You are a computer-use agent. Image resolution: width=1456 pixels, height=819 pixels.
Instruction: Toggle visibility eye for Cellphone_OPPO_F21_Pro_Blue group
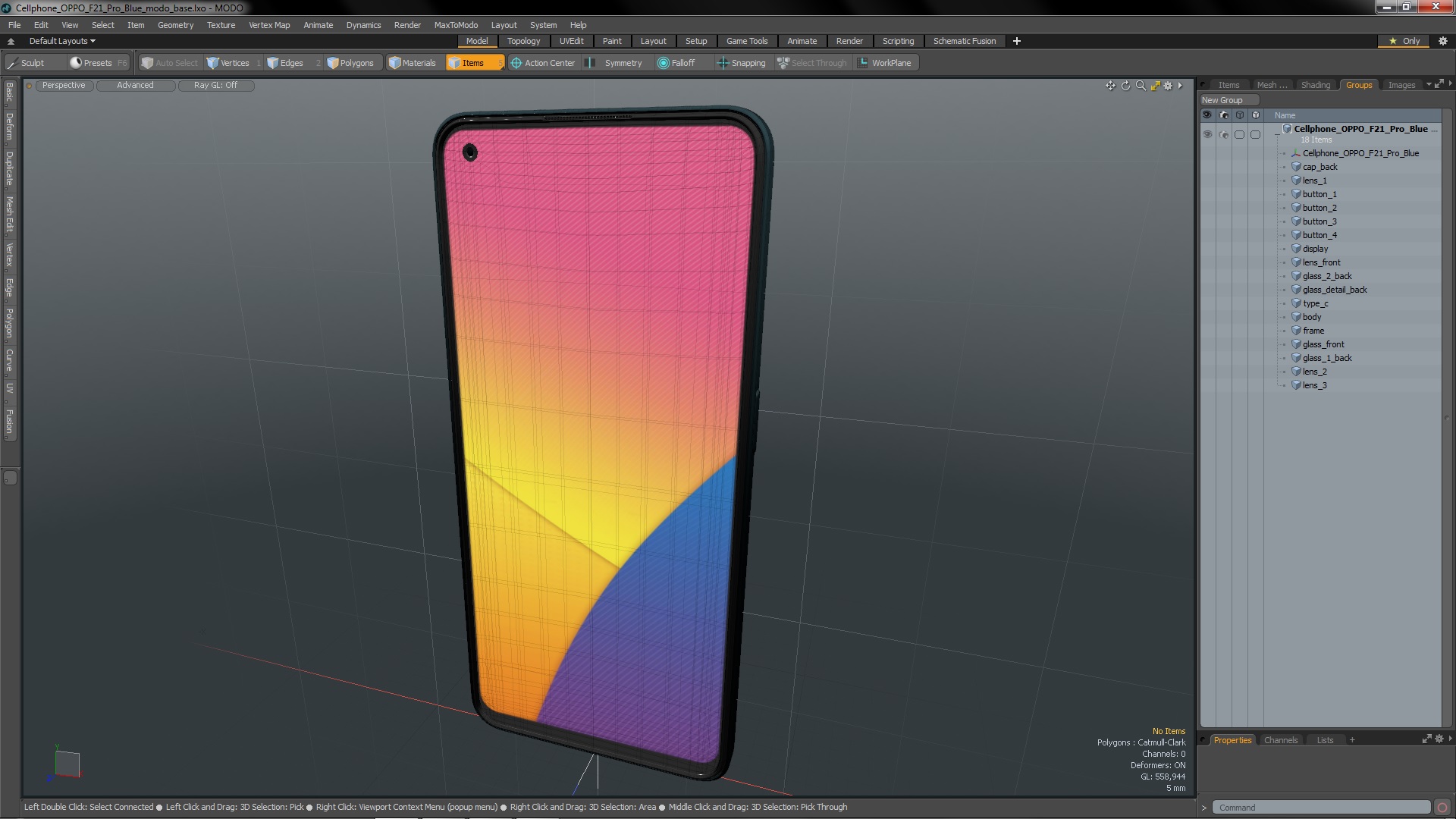[x=1207, y=134]
